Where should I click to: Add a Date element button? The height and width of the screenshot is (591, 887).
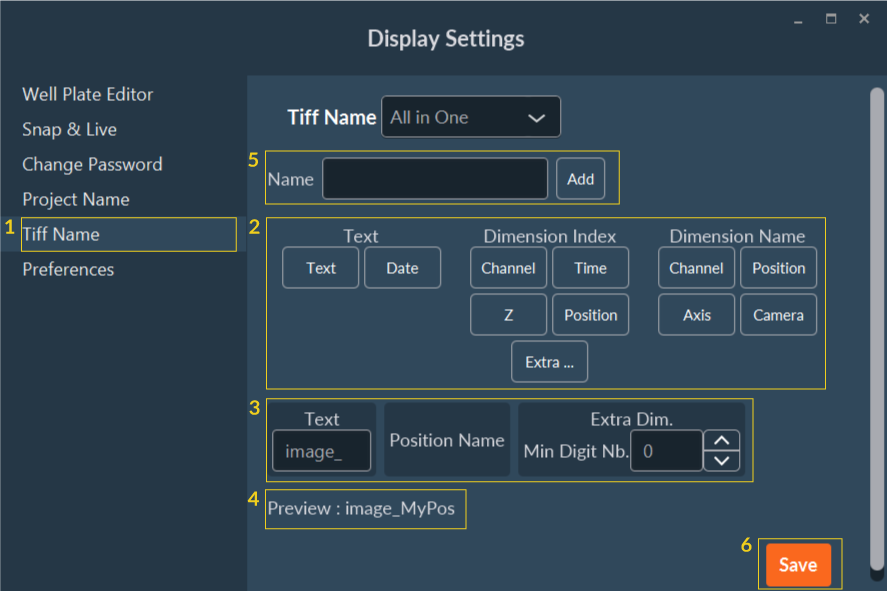[x=402, y=268]
